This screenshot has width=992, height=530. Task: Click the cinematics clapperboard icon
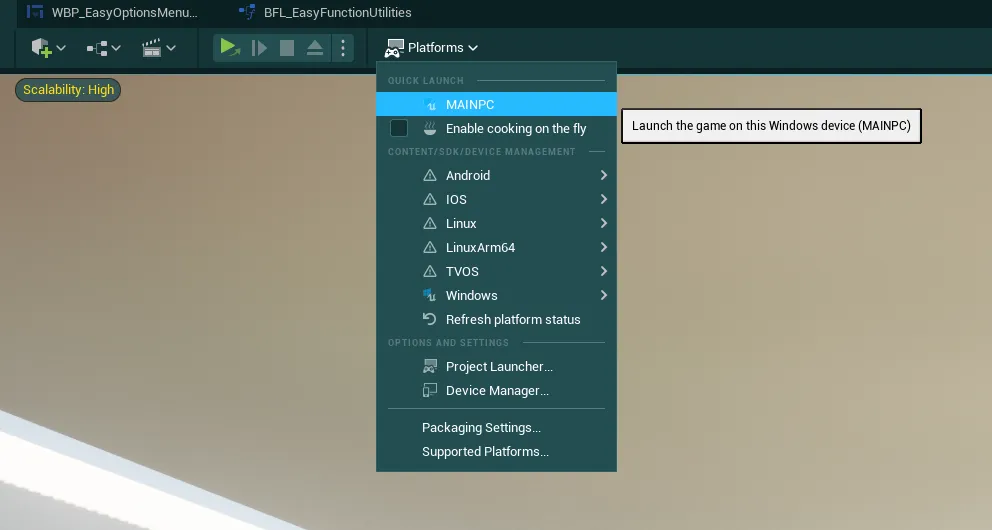(x=151, y=48)
